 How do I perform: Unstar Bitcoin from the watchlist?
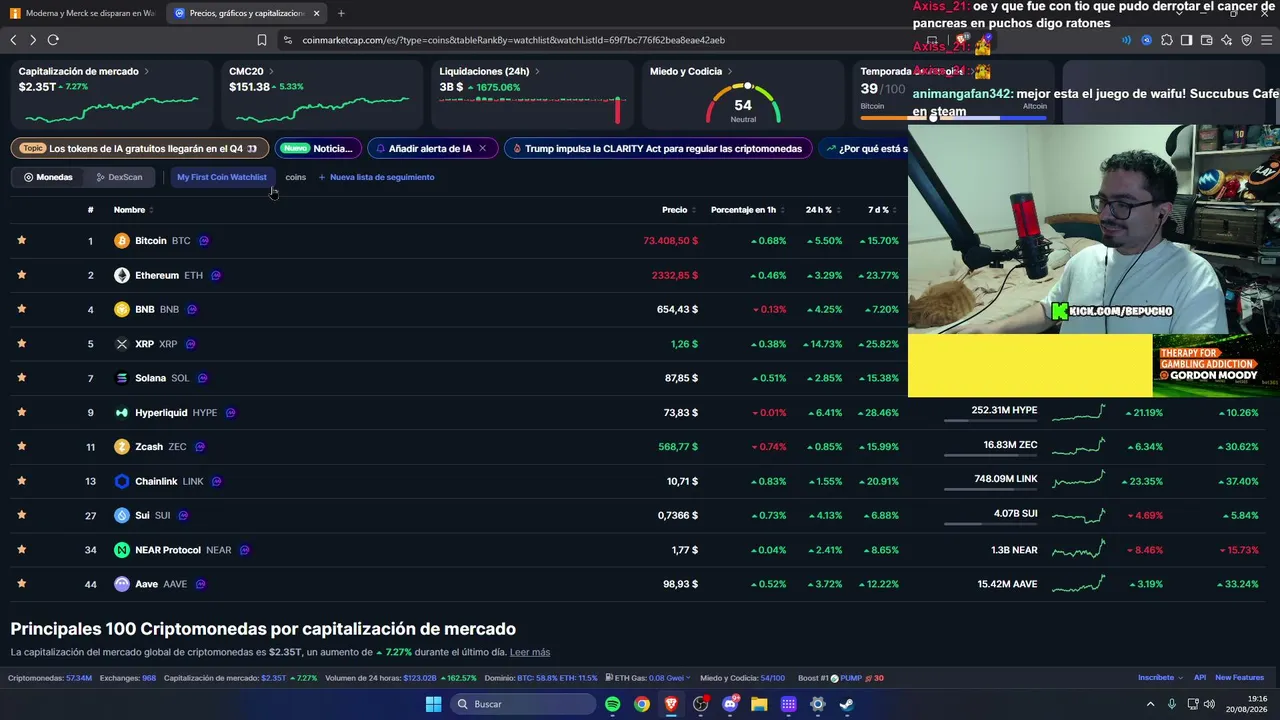[22, 240]
